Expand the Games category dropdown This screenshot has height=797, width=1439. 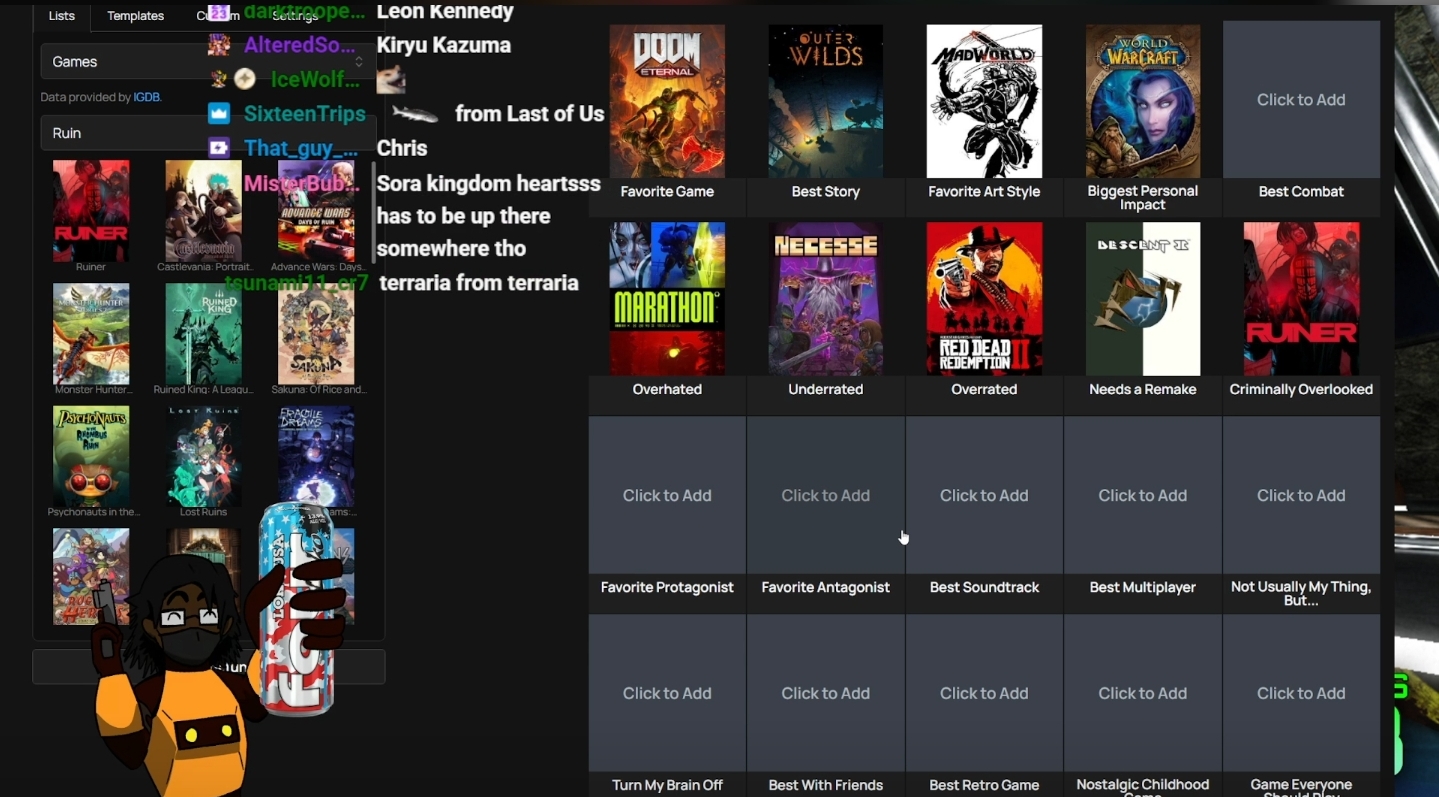point(207,62)
